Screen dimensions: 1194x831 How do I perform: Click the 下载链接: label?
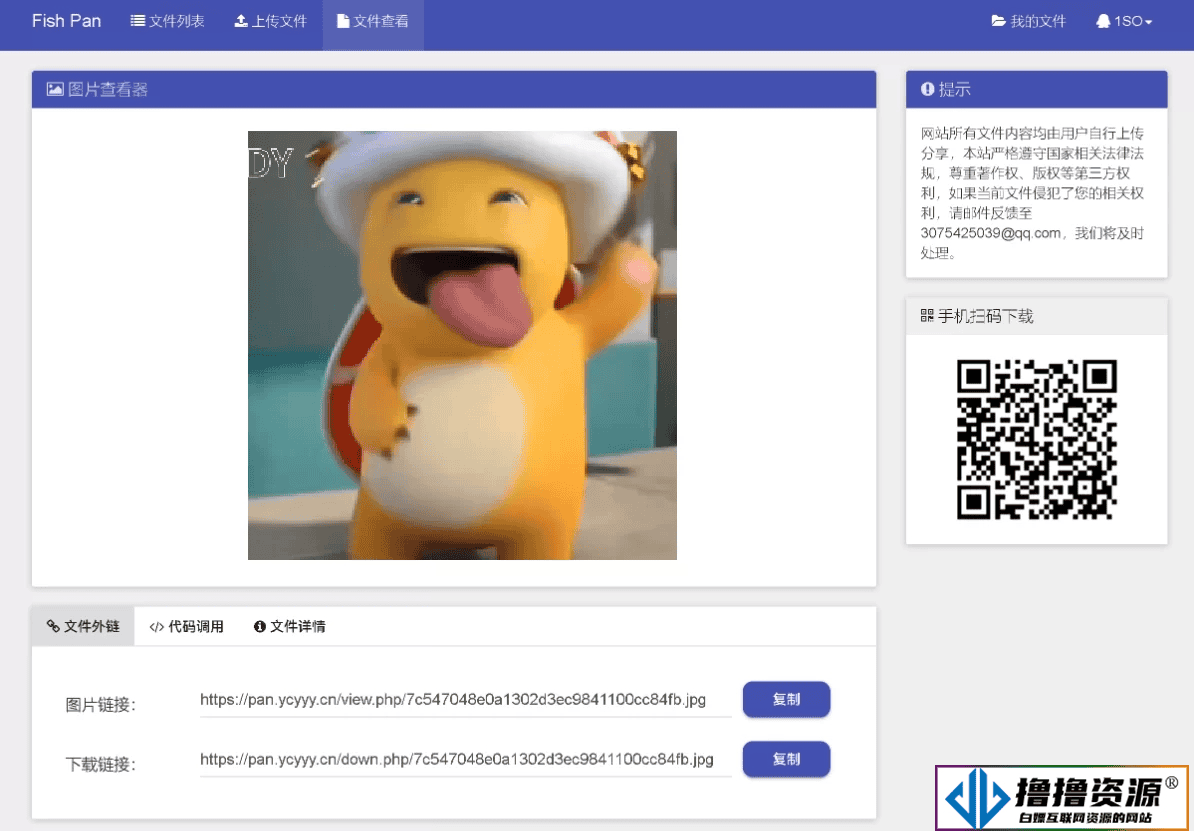click(x=101, y=765)
